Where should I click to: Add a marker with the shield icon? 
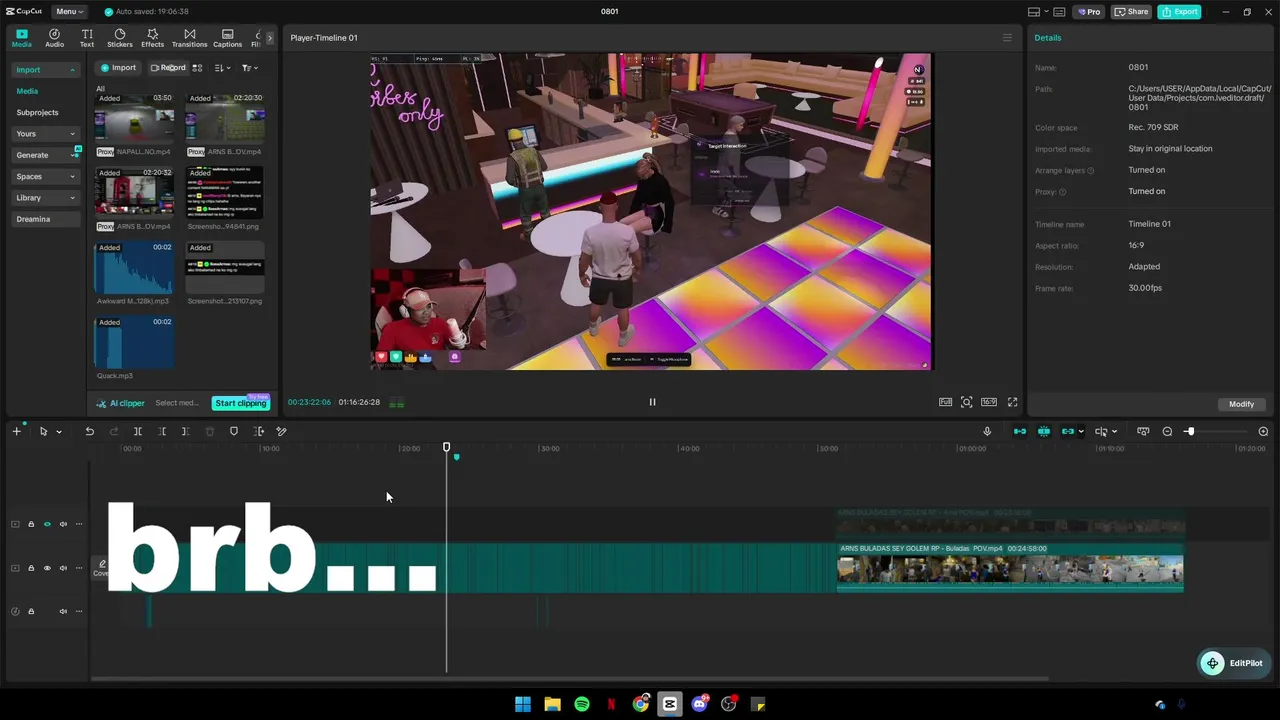coord(234,431)
